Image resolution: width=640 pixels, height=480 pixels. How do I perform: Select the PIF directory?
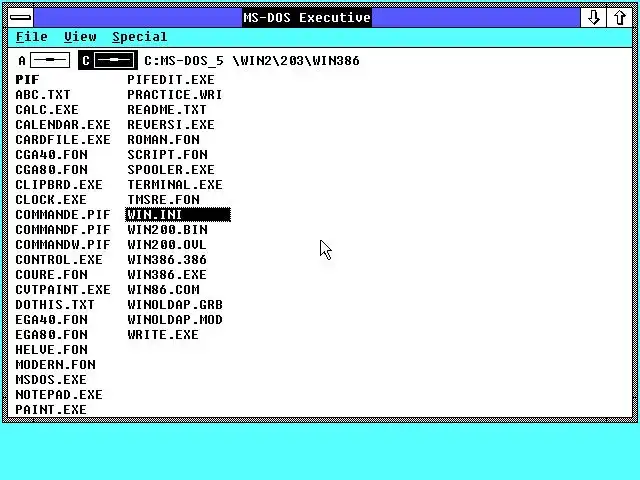coord(27,80)
